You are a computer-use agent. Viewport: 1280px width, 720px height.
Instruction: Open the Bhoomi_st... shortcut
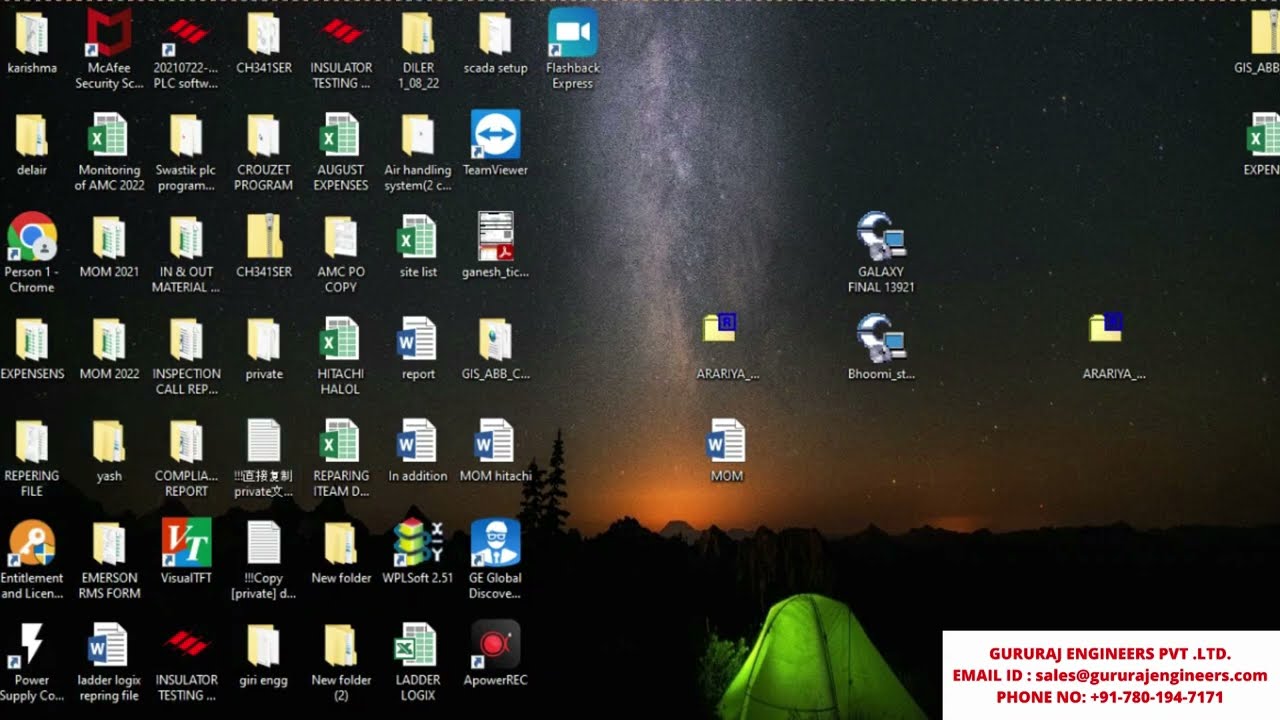[x=881, y=348]
